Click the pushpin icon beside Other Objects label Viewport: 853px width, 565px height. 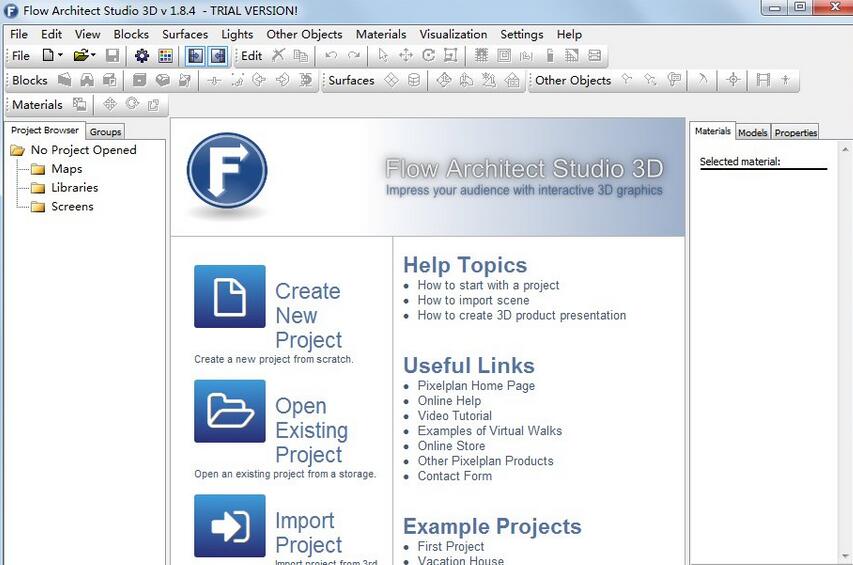(x=627, y=80)
